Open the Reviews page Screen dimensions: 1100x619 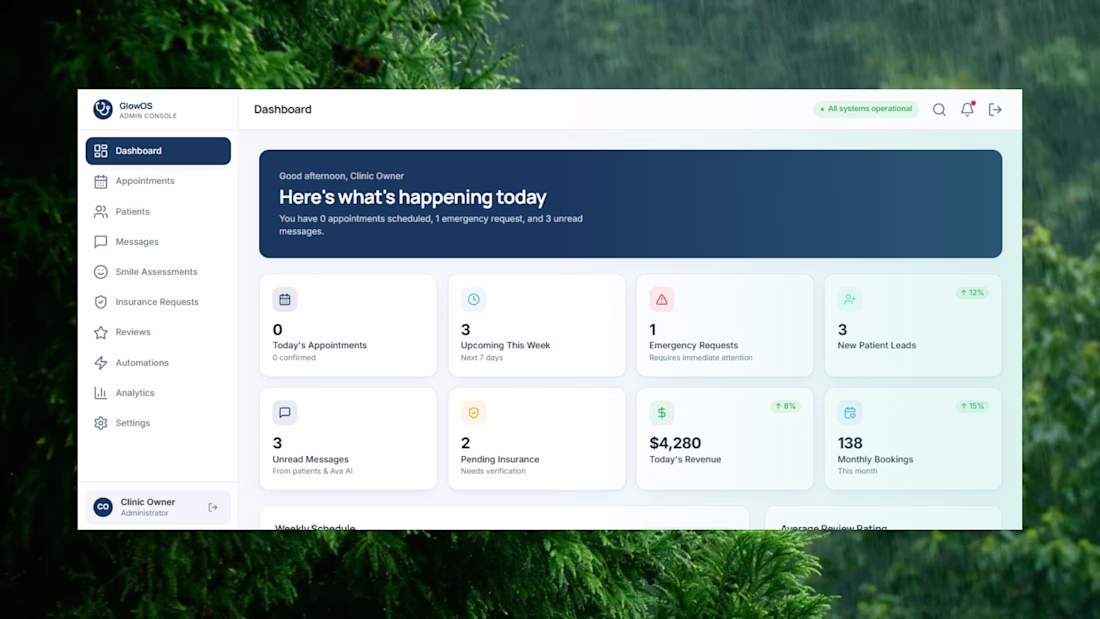[x=158, y=332]
